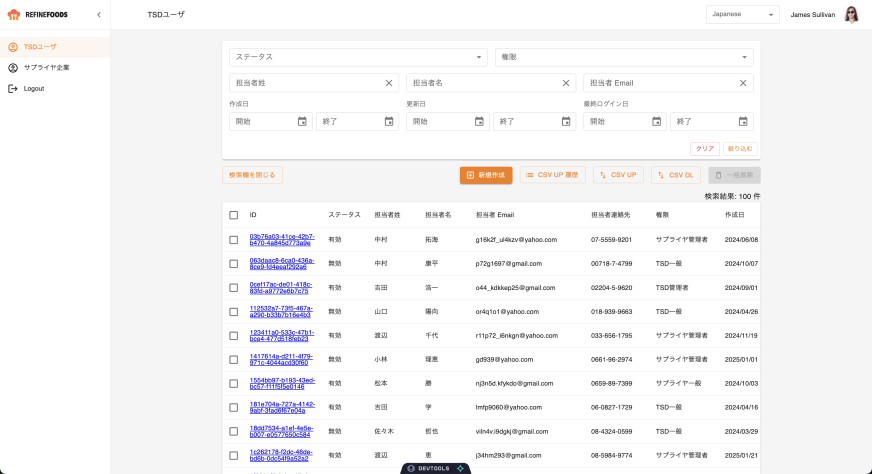Image resolution: width=872 pixels, height=474 pixels.
Task: Collapse the sidebar with the chevron icon
Action: tap(98, 14)
